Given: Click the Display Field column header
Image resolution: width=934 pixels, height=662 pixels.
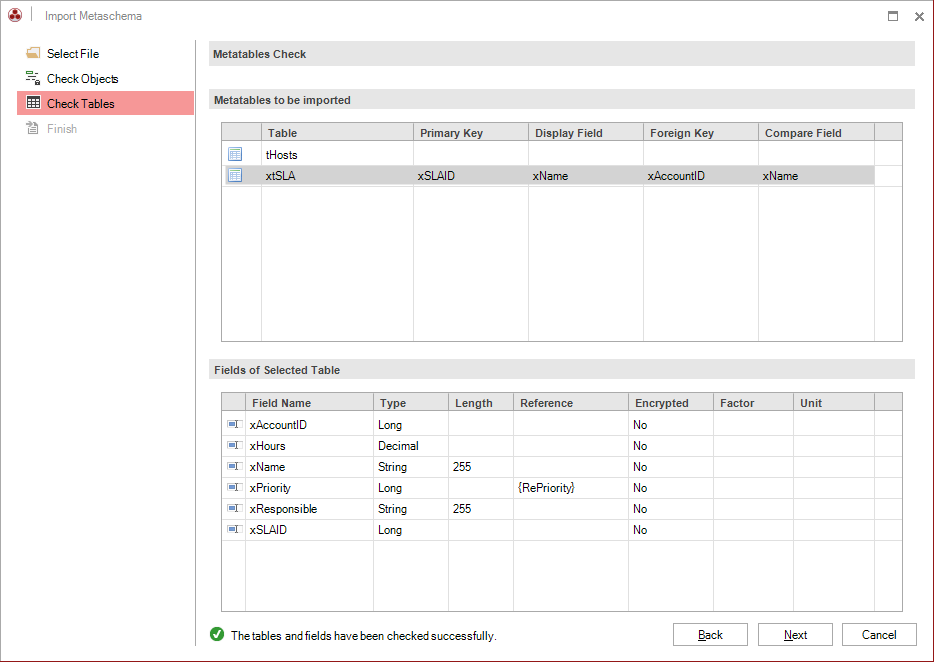Looking at the screenshot, I should (586, 132).
